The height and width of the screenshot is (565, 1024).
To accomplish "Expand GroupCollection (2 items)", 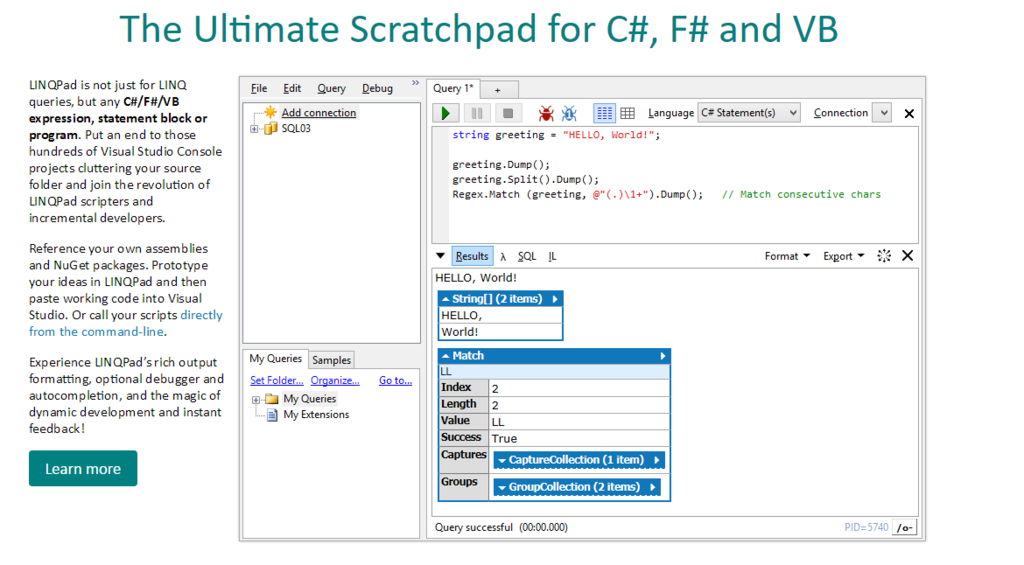I will (x=577, y=487).
